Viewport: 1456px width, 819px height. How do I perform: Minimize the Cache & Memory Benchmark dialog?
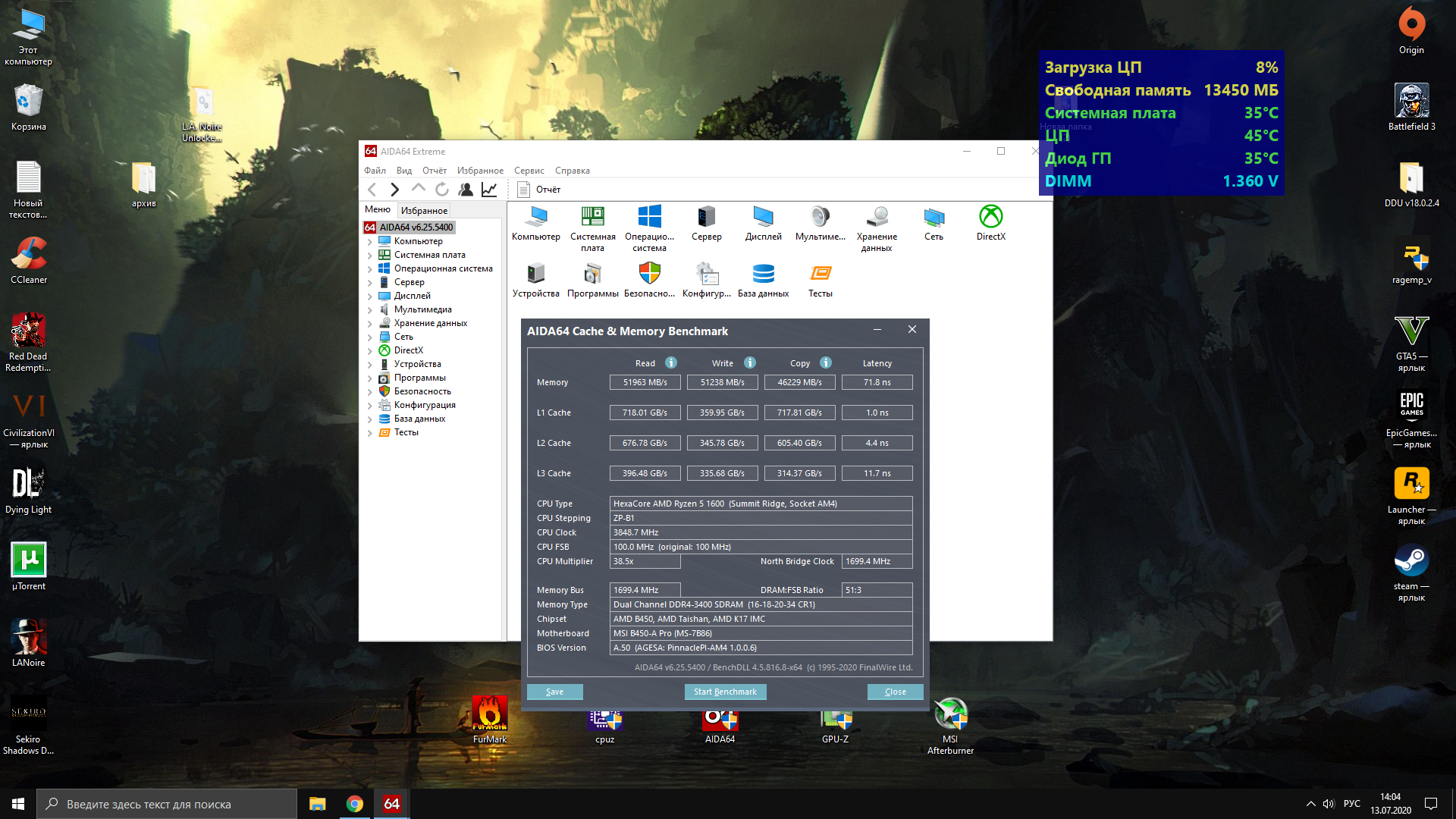(877, 330)
